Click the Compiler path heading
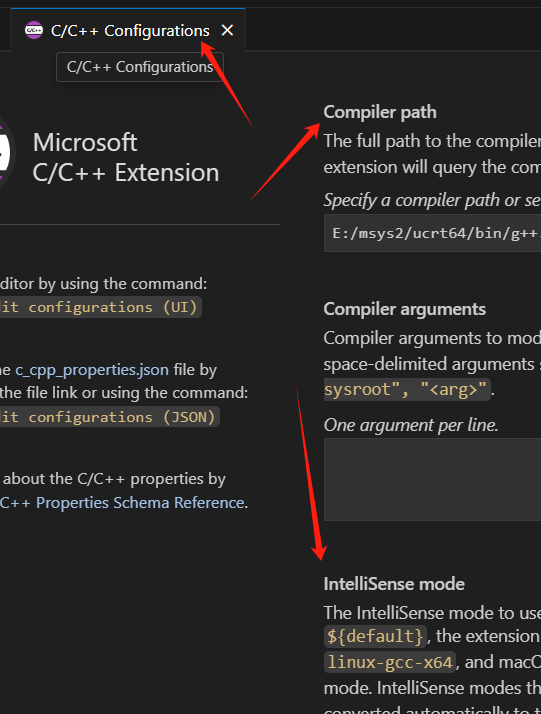Viewport: 541px width, 714px height. (x=380, y=112)
